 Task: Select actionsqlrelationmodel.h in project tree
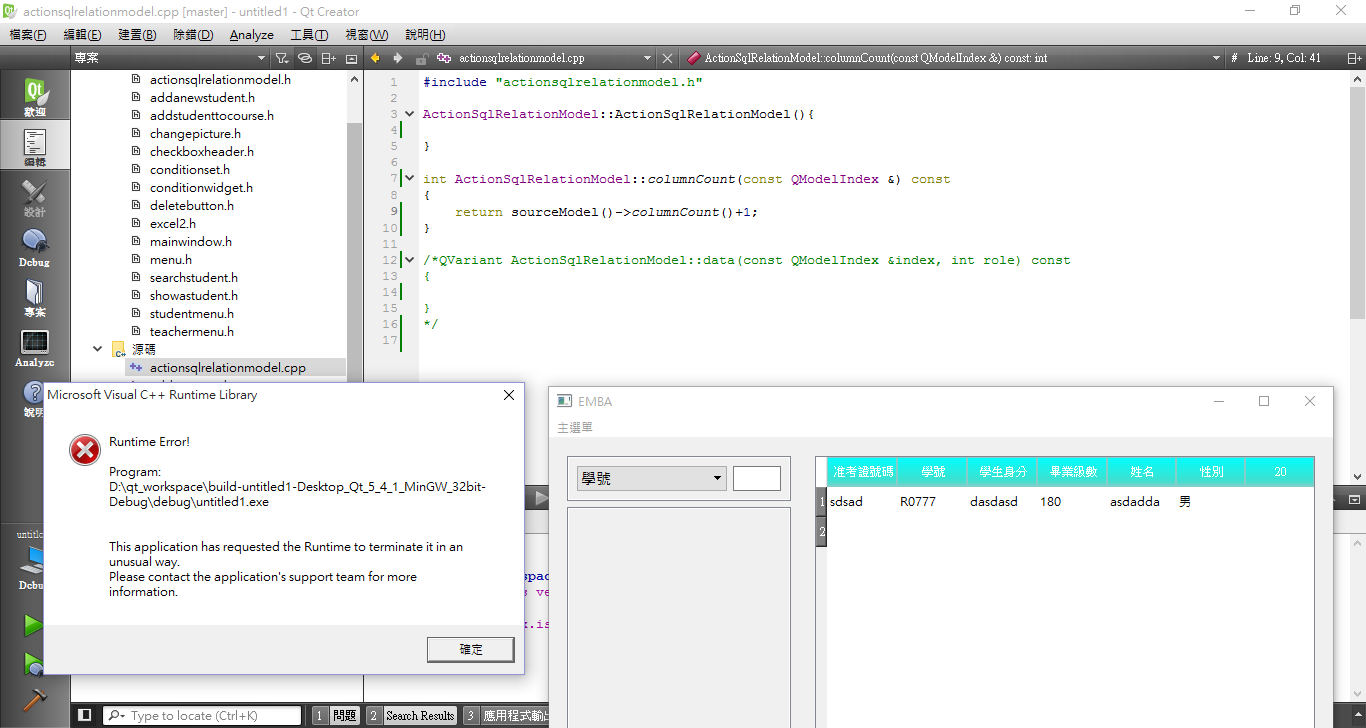220,80
